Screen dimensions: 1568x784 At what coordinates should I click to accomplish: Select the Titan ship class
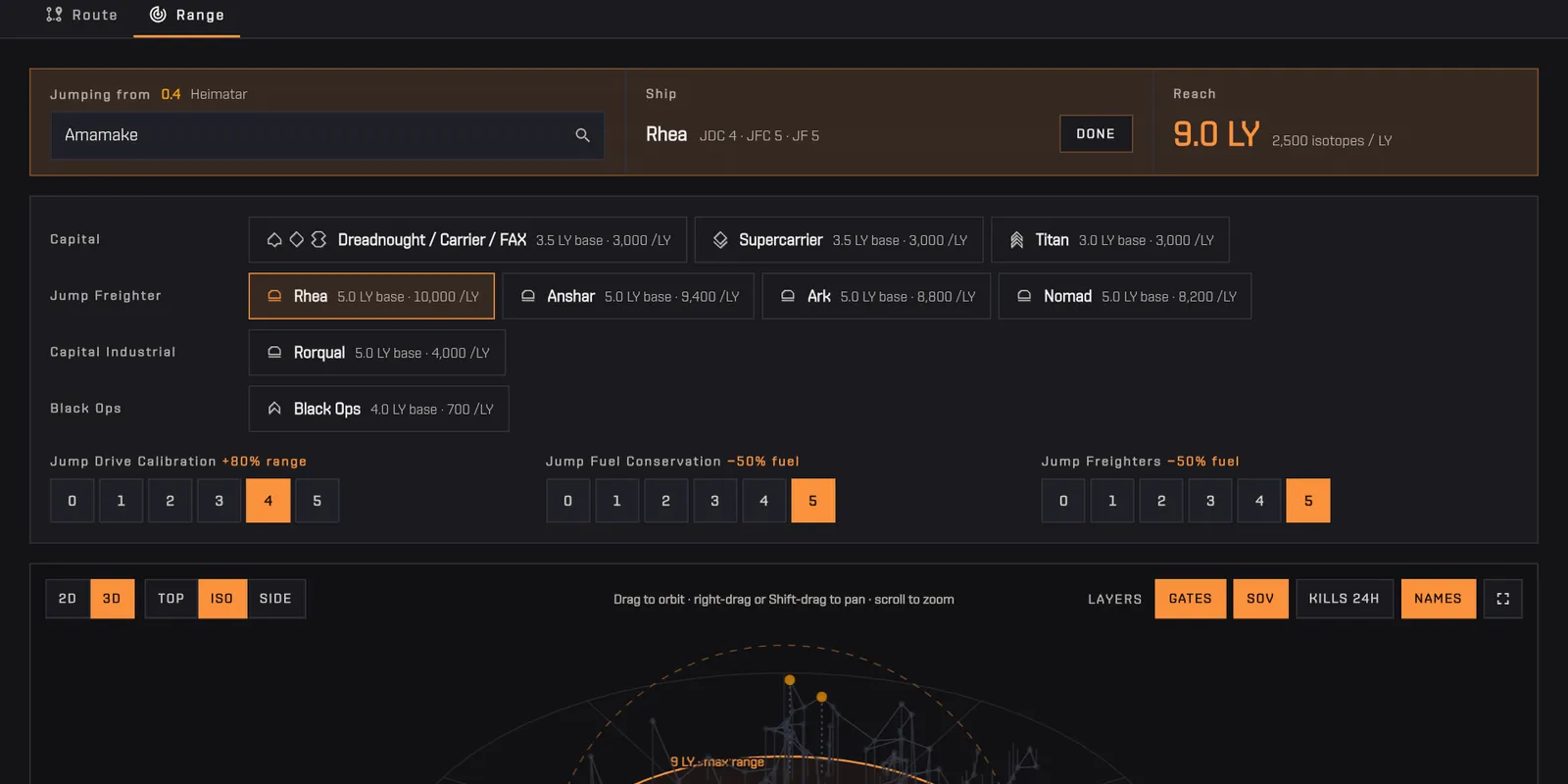coord(1110,240)
